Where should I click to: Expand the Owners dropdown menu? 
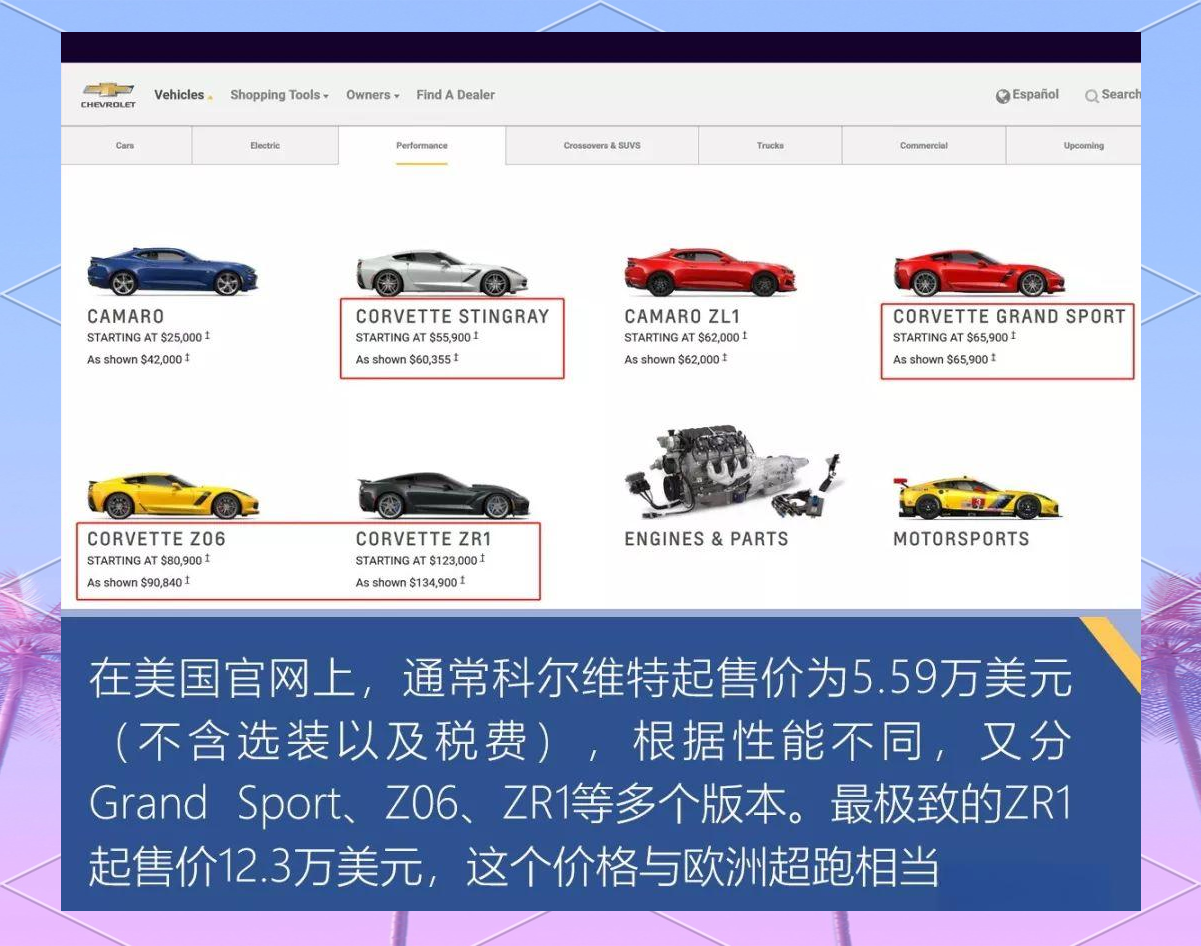pos(373,95)
